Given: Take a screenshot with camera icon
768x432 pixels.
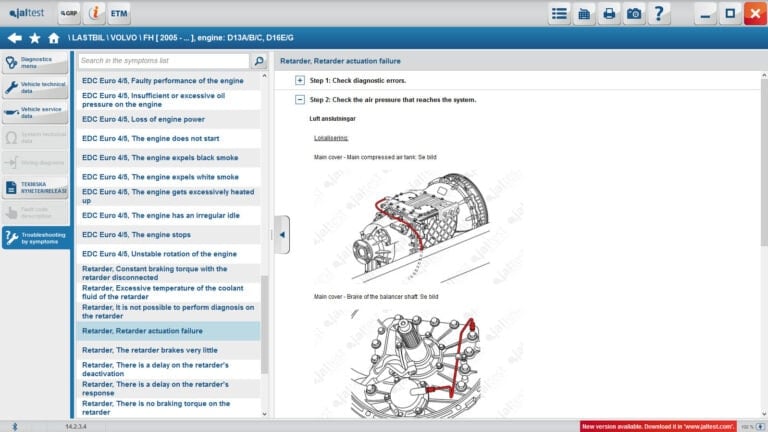Looking at the screenshot, I should point(634,13).
